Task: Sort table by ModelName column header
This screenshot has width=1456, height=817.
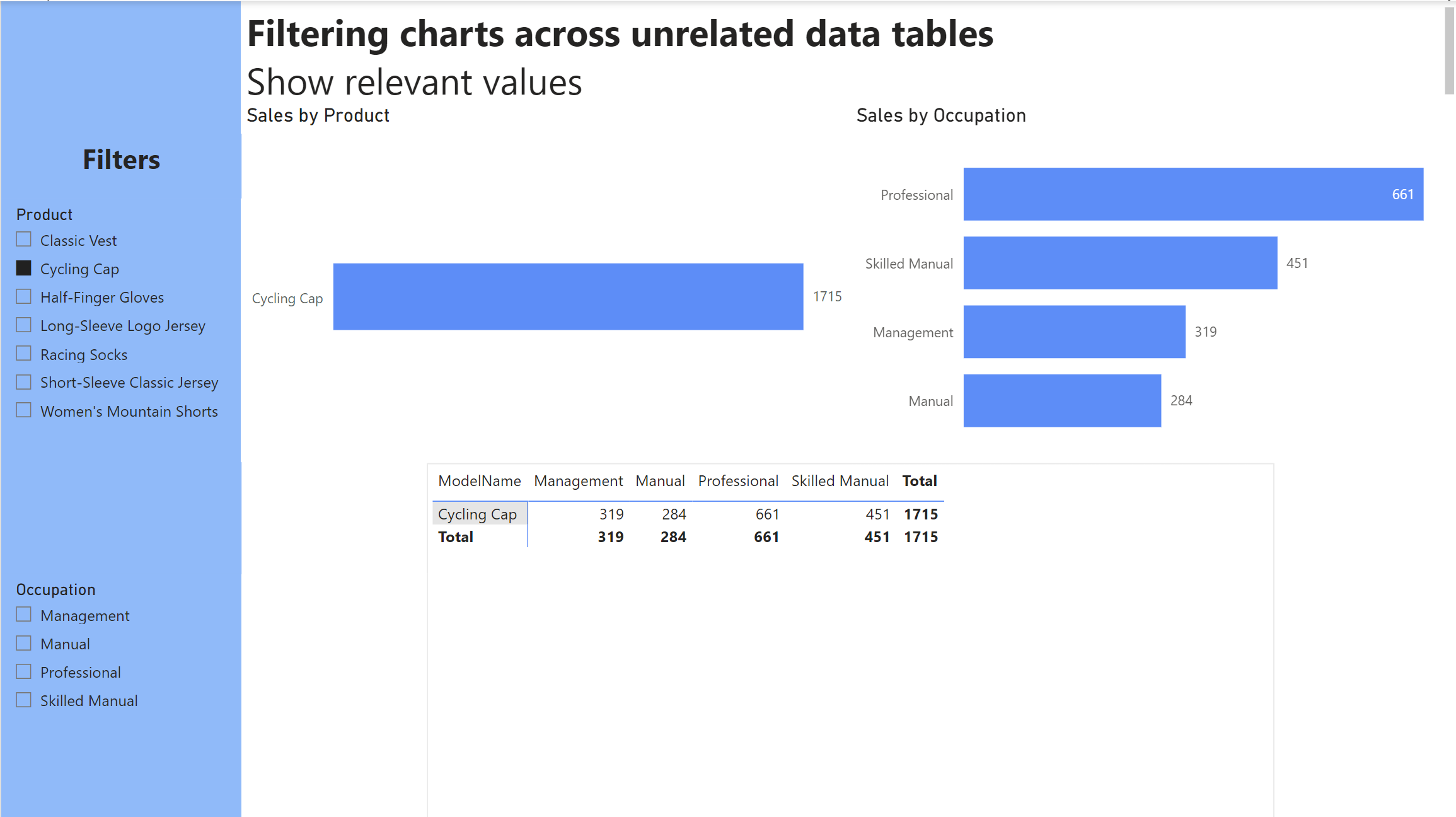Action: [x=479, y=481]
